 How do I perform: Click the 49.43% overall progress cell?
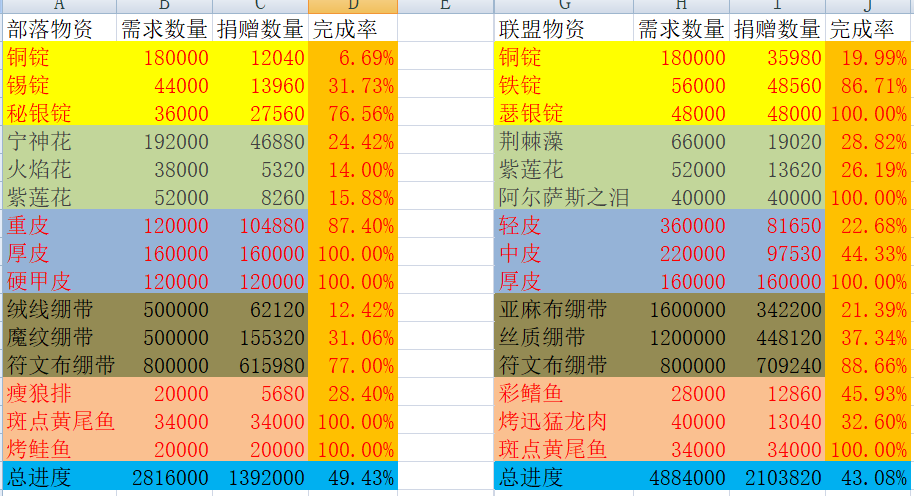coord(353,477)
